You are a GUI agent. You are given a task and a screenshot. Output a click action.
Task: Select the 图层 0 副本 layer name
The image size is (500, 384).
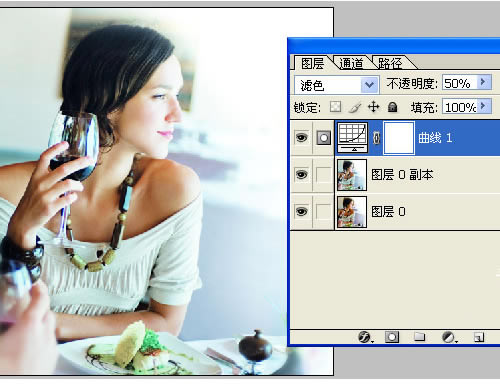coord(402,175)
